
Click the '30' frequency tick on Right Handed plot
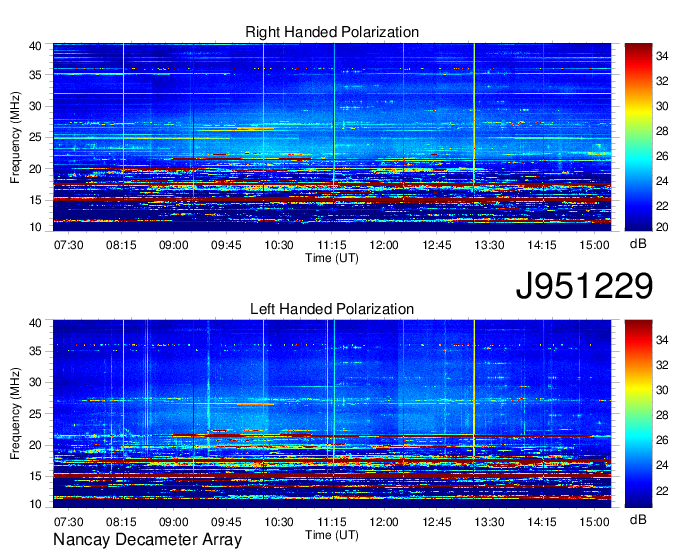click(35, 106)
